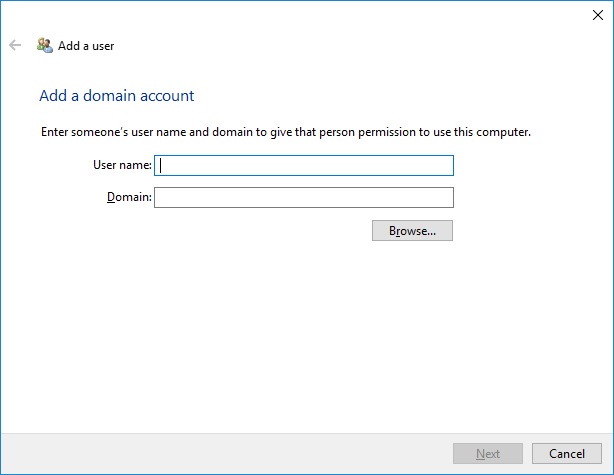This screenshot has width=614, height=475.
Task: Click the Add a user people icon
Action: tap(45, 45)
